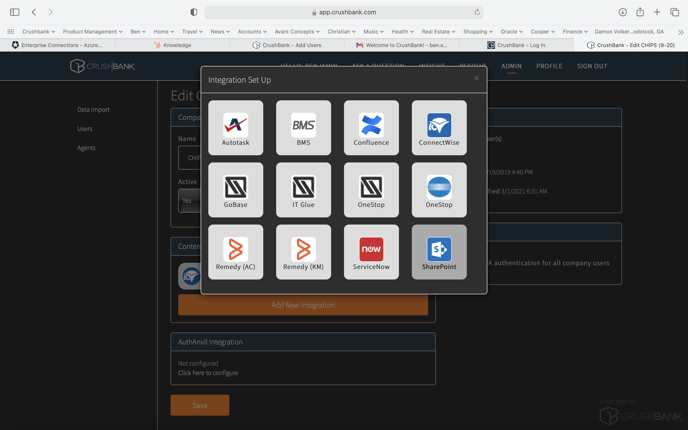Go forward with Safari forward arrow
The image size is (688, 430).
coord(50,12)
